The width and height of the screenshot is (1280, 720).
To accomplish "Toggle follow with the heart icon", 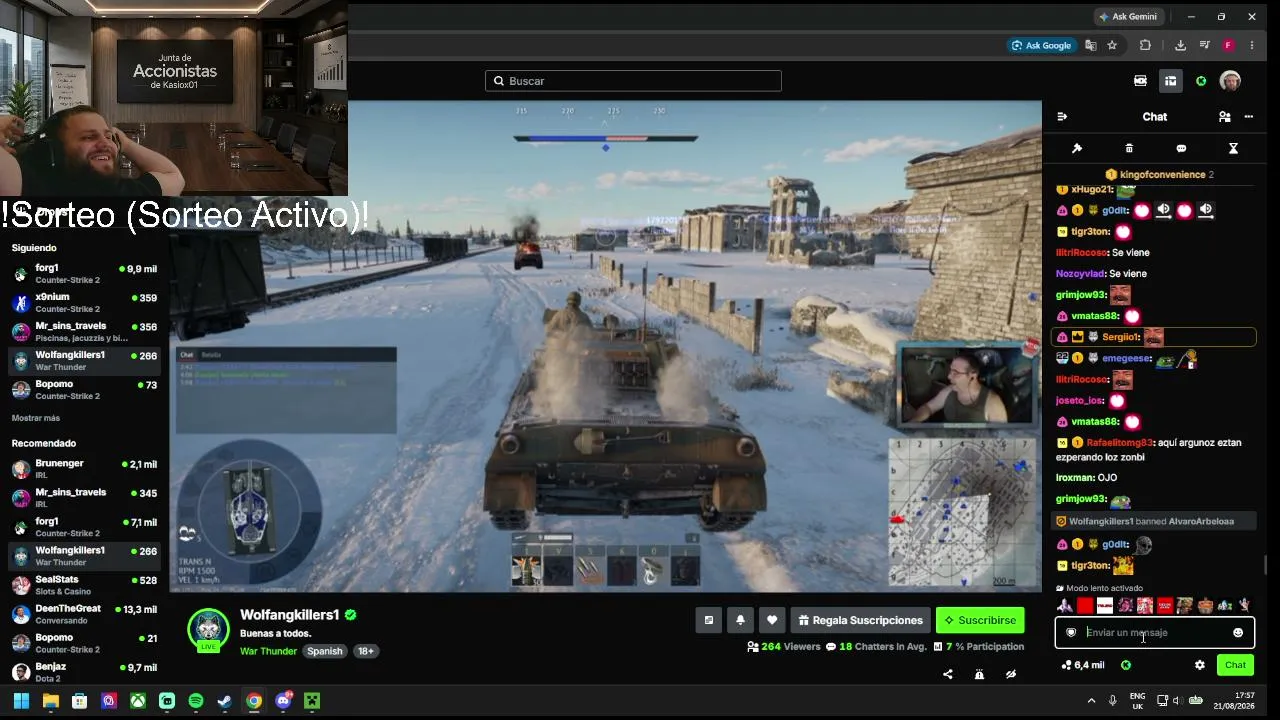I will 772,620.
